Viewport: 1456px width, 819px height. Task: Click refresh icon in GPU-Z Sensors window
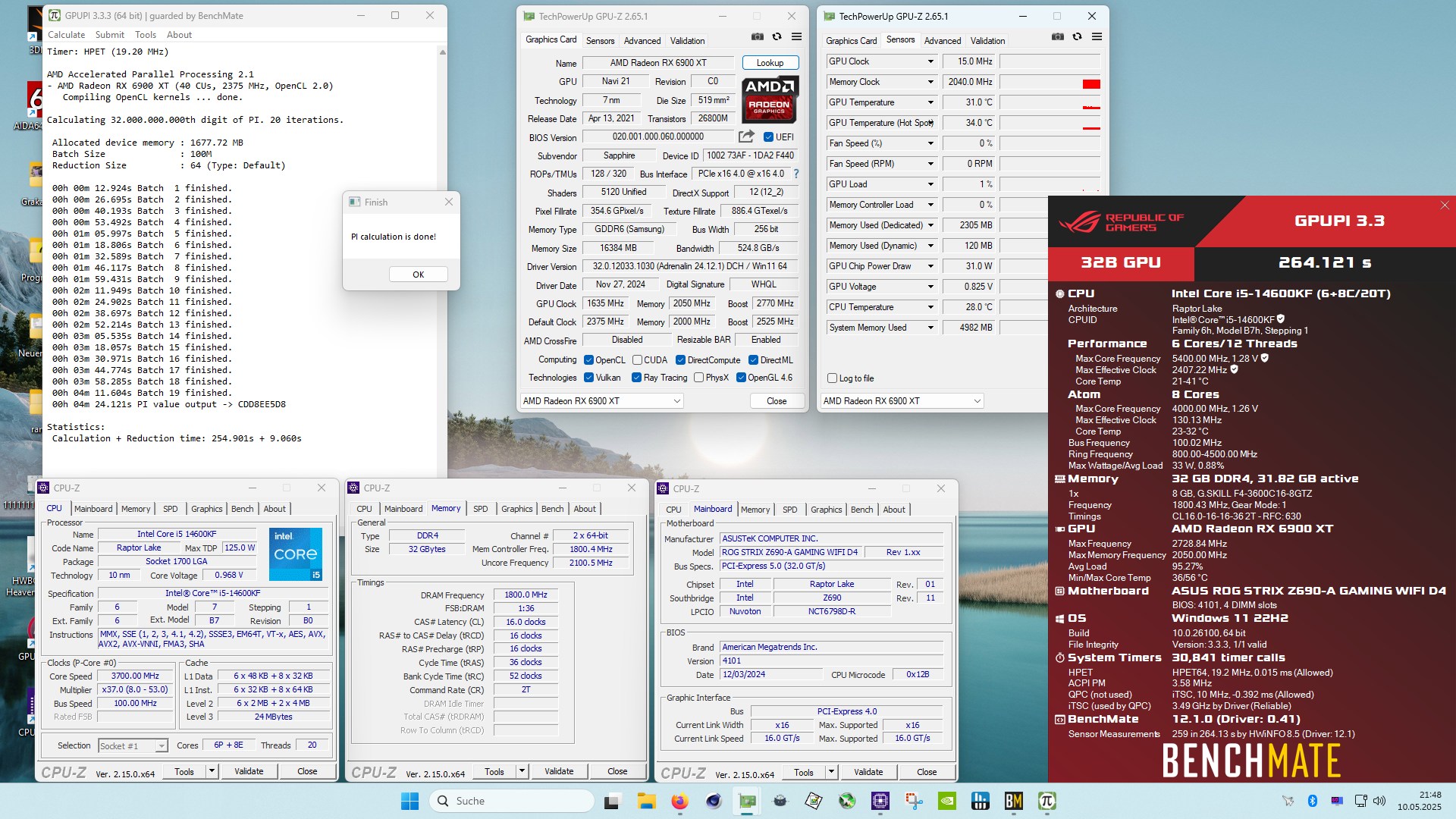pyautogui.click(x=1077, y=36)
